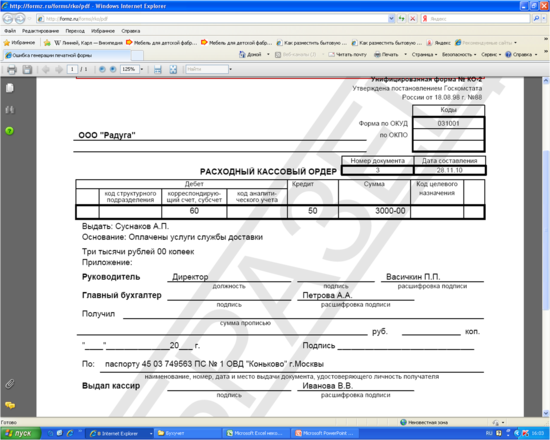Click the browser Forward button

pyautogui.click(x=20, y=19)
